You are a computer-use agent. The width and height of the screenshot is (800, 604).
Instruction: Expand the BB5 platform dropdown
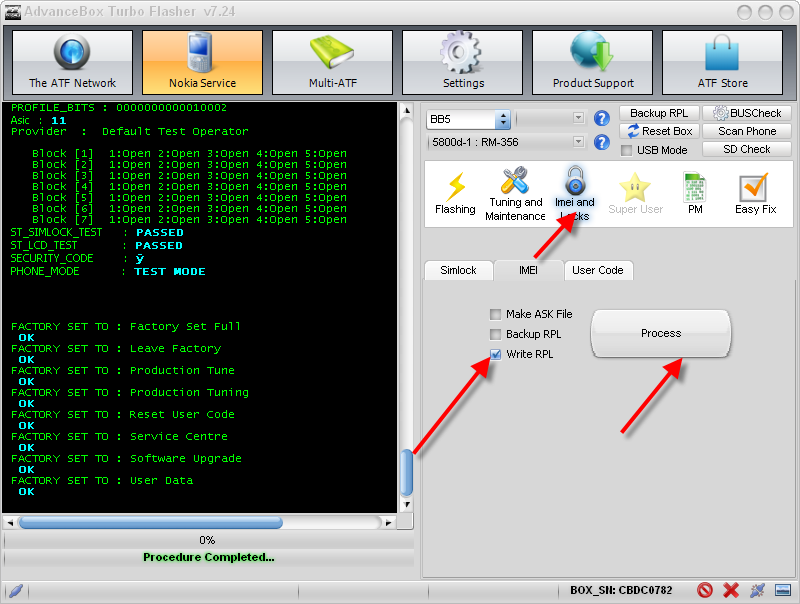(503, 119)
